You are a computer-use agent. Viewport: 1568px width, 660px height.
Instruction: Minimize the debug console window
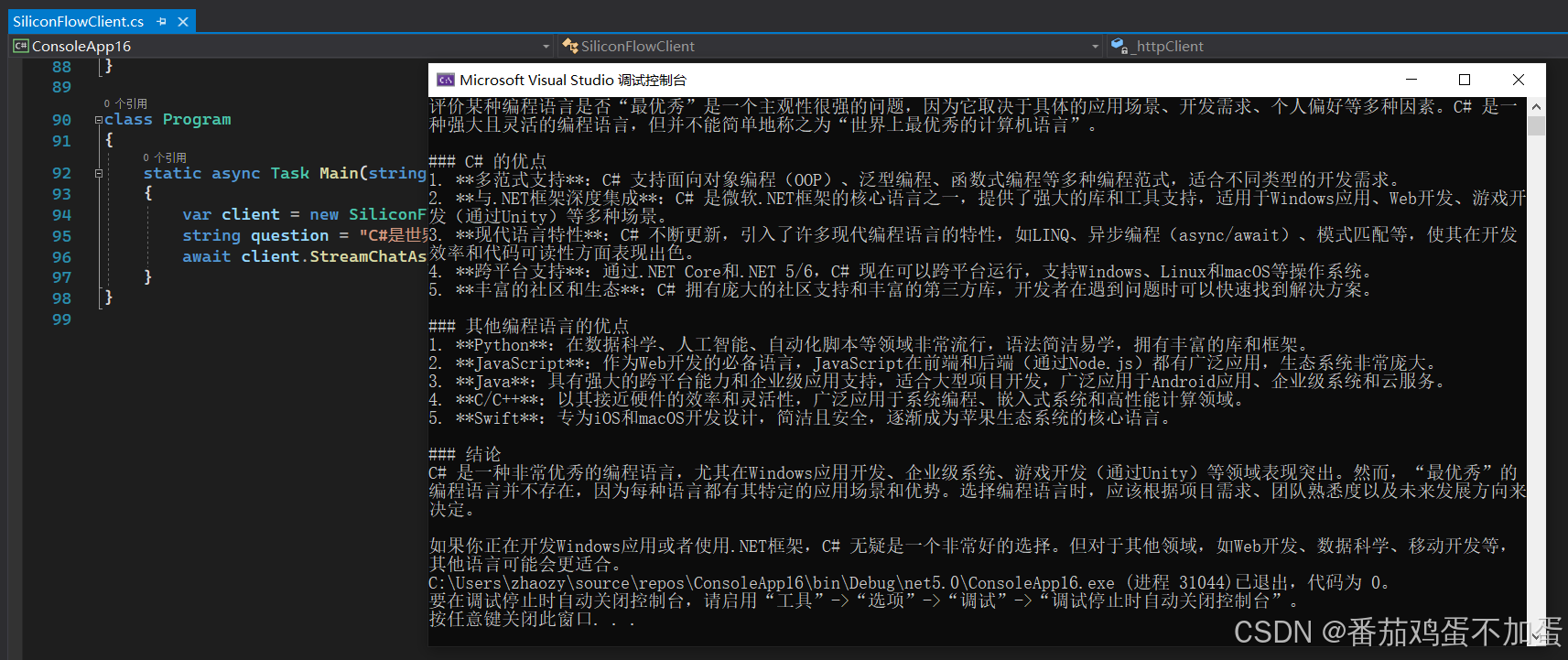(x=1411, y=80)
